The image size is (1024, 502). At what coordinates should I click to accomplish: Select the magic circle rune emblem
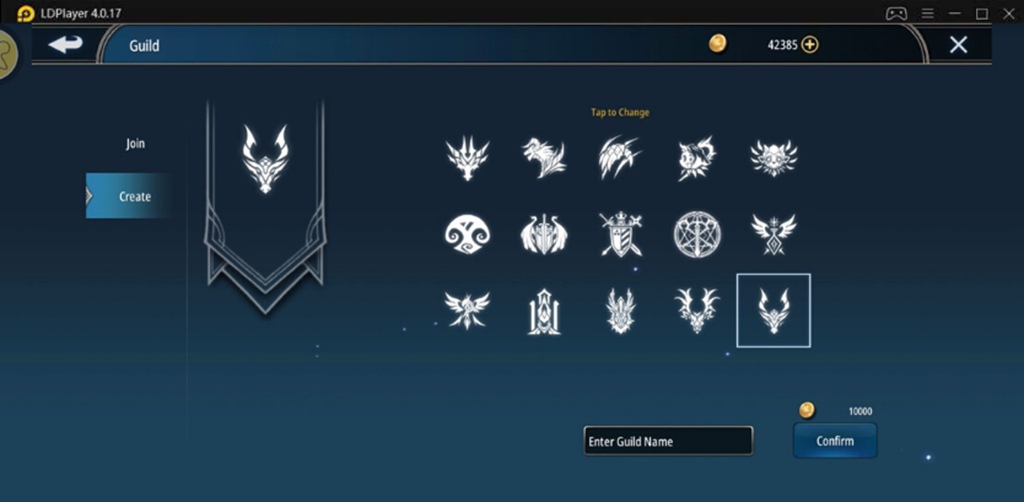[x=697, y=234]
